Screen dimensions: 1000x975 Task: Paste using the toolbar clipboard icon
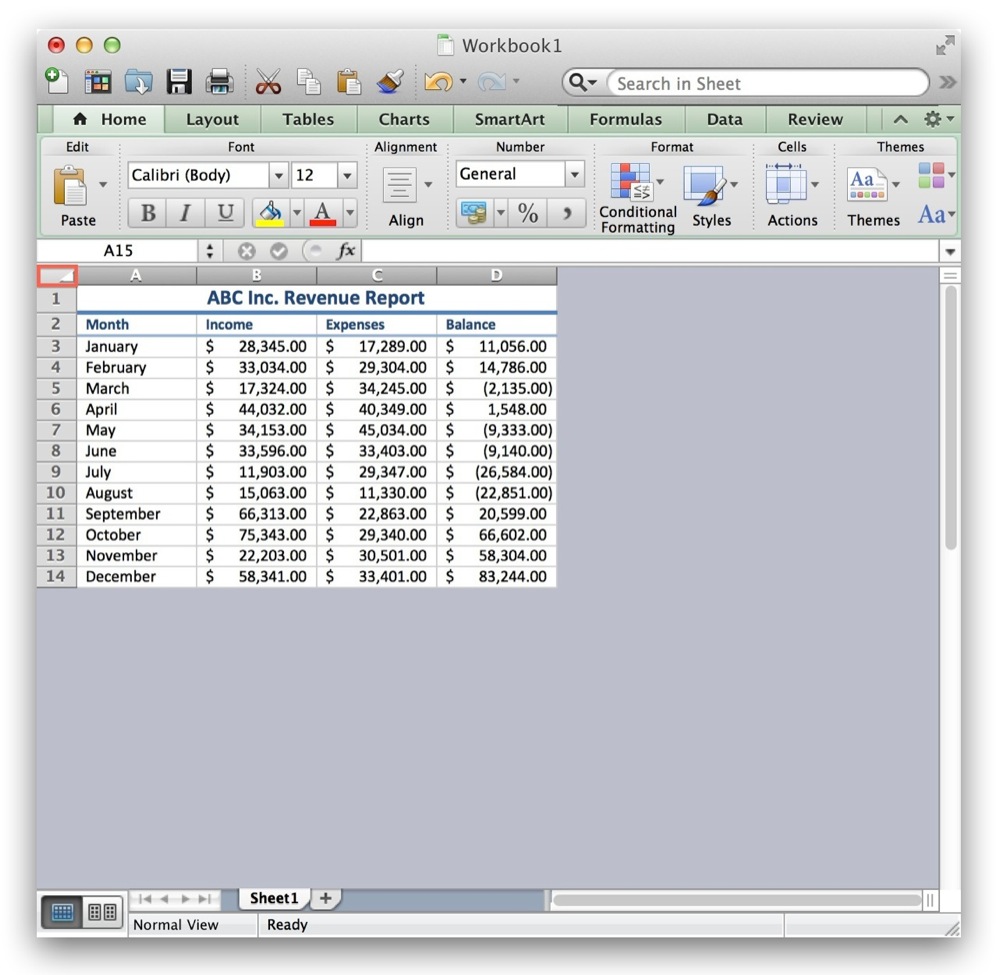349,82
